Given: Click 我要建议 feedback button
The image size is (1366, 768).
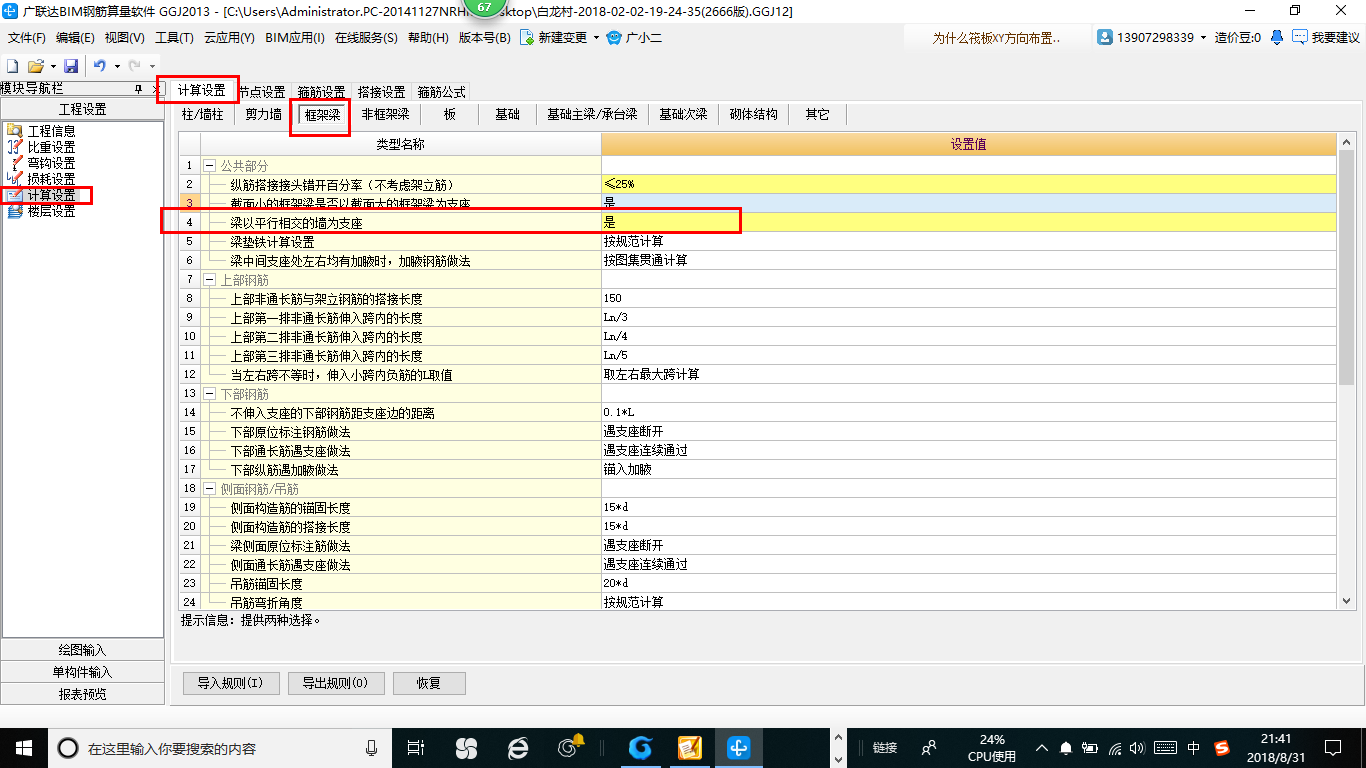Looking at the screenshot, I should tap(1327, 38).
